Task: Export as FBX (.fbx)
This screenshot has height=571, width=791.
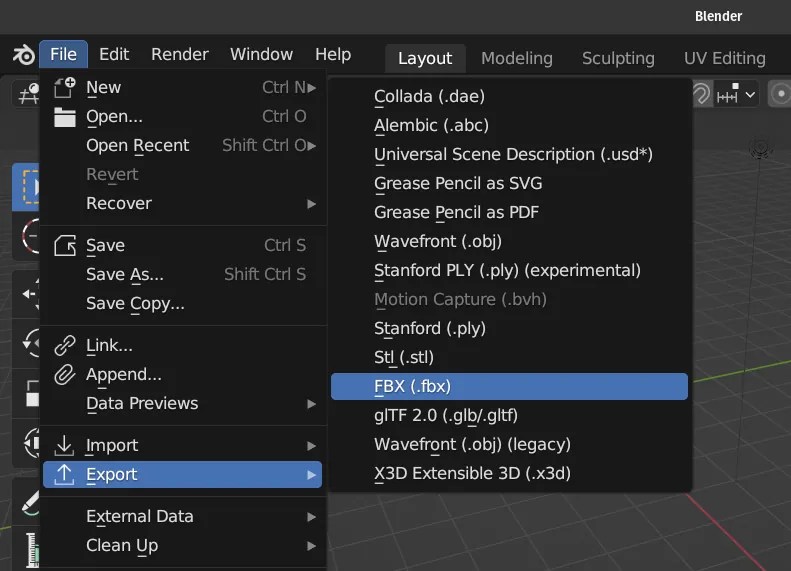Action: point(510,386)
